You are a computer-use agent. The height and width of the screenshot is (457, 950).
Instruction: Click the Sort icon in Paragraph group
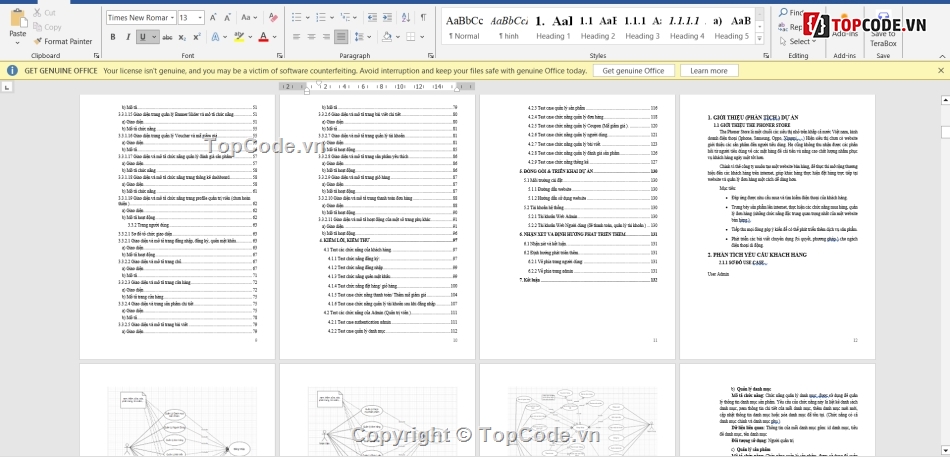click(x=405, y=18)
